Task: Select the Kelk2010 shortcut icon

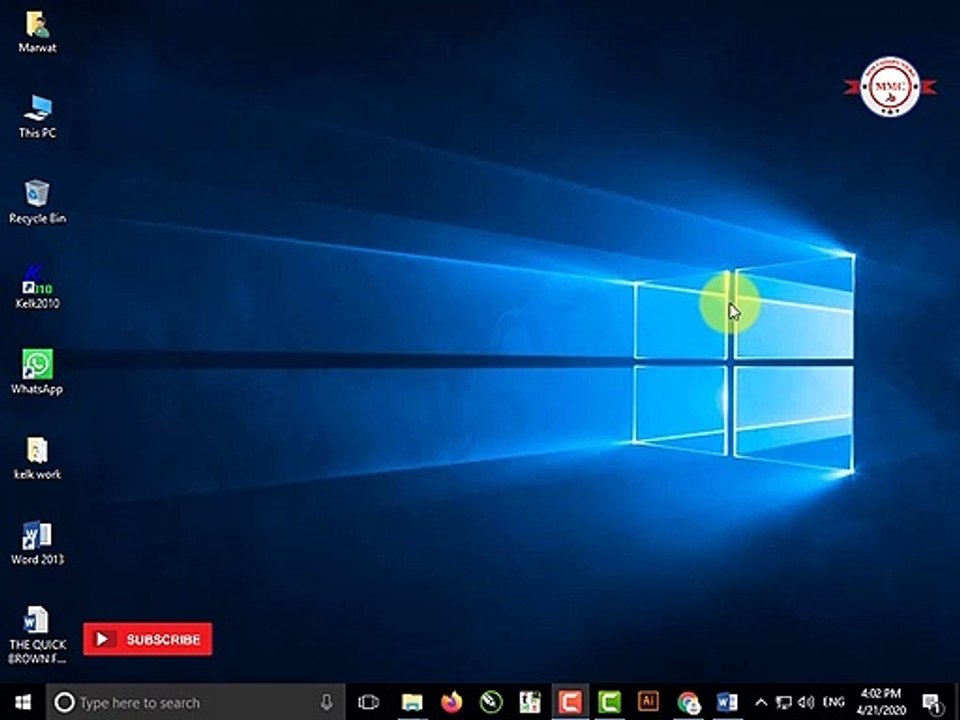Action: click(x=37, y=287)
